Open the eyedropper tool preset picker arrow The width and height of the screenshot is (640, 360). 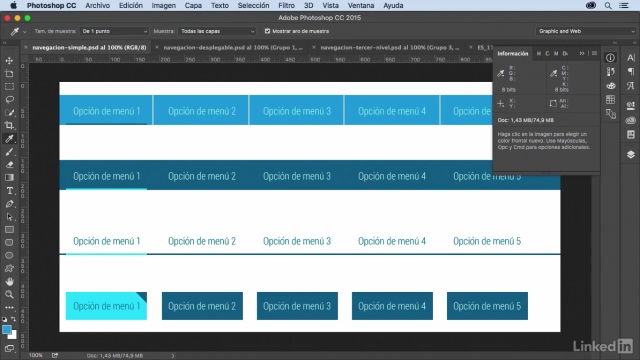click(x=25, y=31)
